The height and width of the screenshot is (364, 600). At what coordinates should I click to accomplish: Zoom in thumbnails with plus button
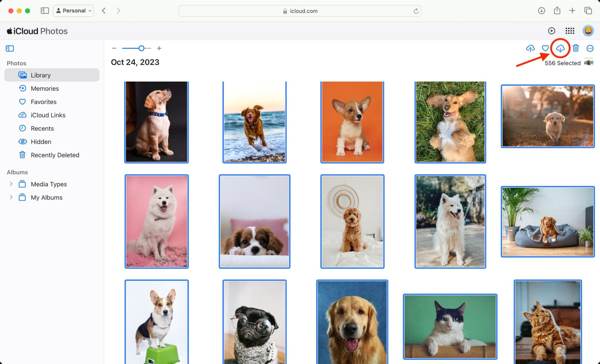tap(159, 48)
